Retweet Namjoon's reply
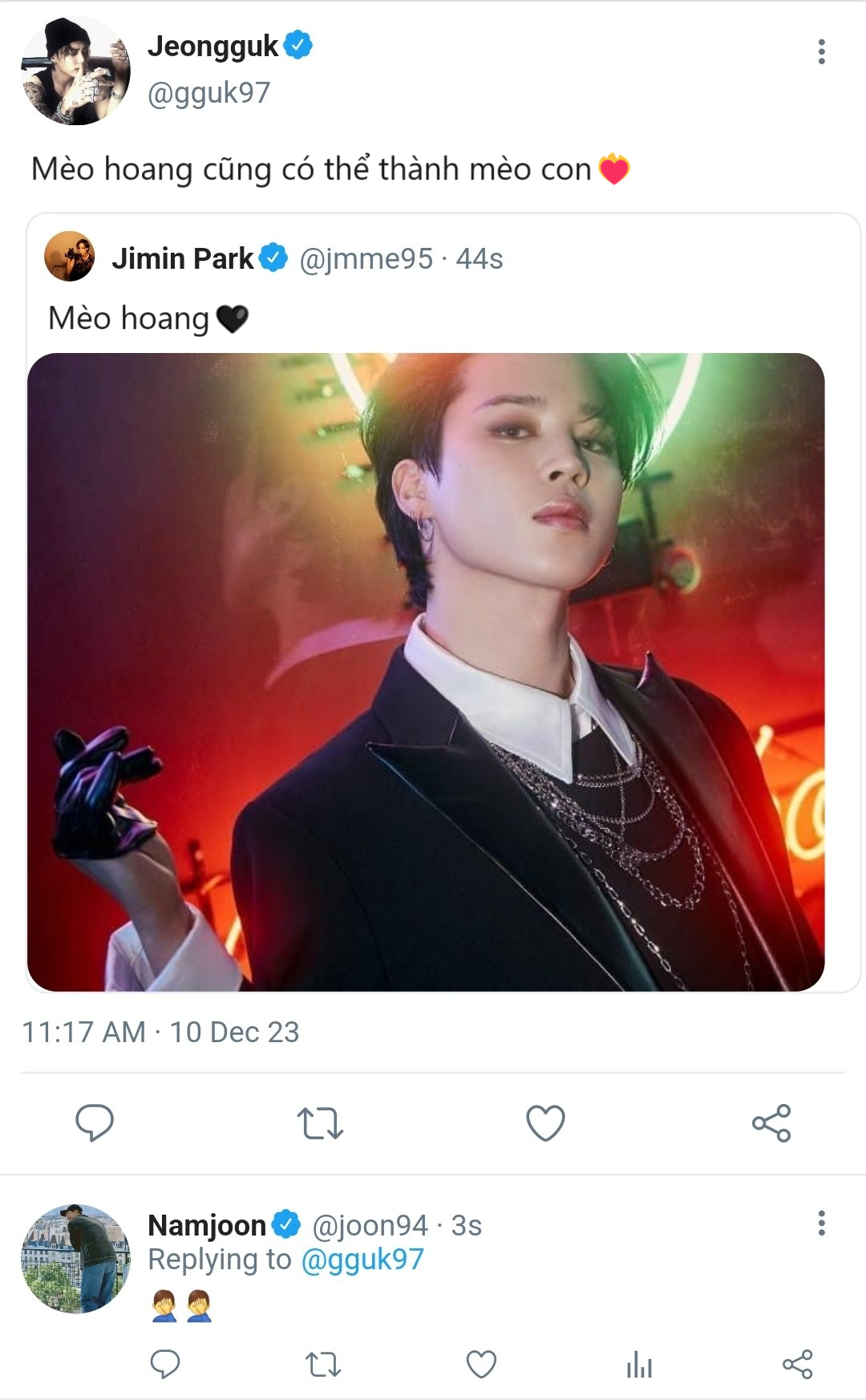This screenshot has width=866, height=1400. pyautogui.click(x=323, y=1364)
